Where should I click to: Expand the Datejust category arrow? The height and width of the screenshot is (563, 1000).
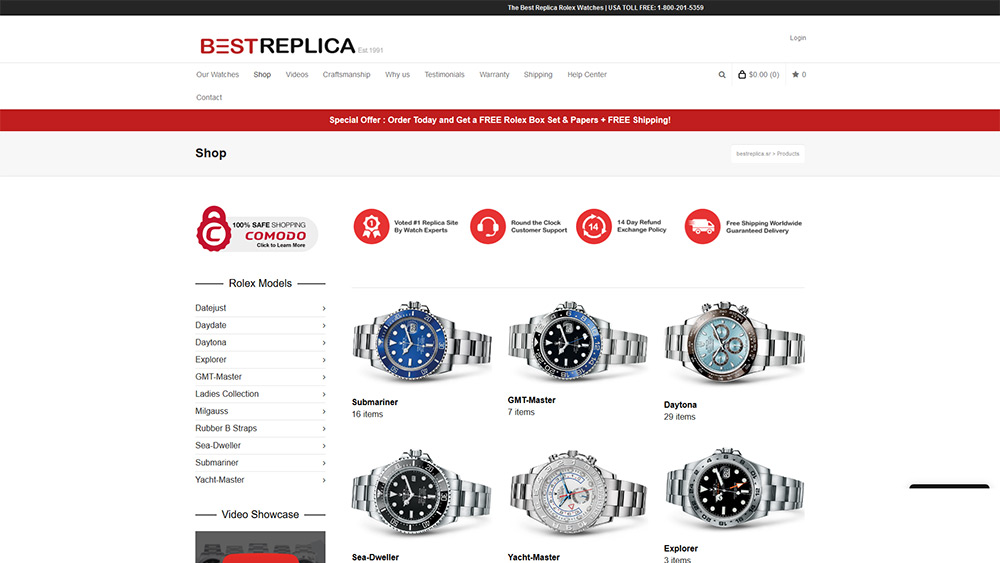(x=324, y=309)
